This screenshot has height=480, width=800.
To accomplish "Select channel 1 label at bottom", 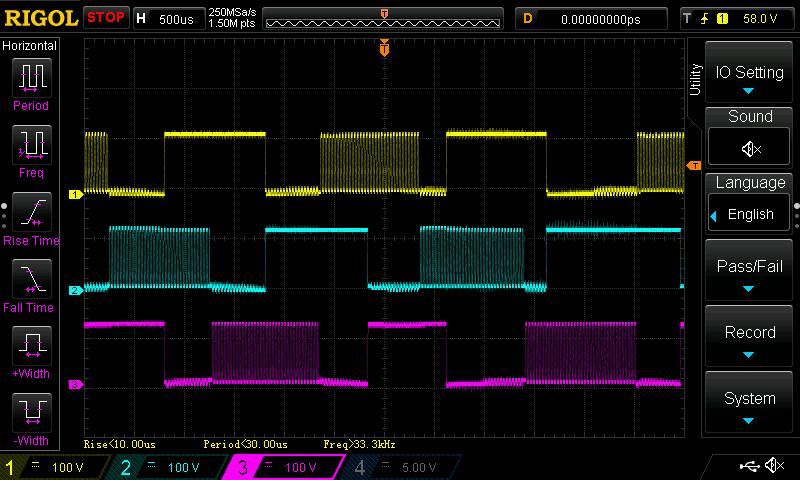I will pyautogui.click(x=9, y=467).
